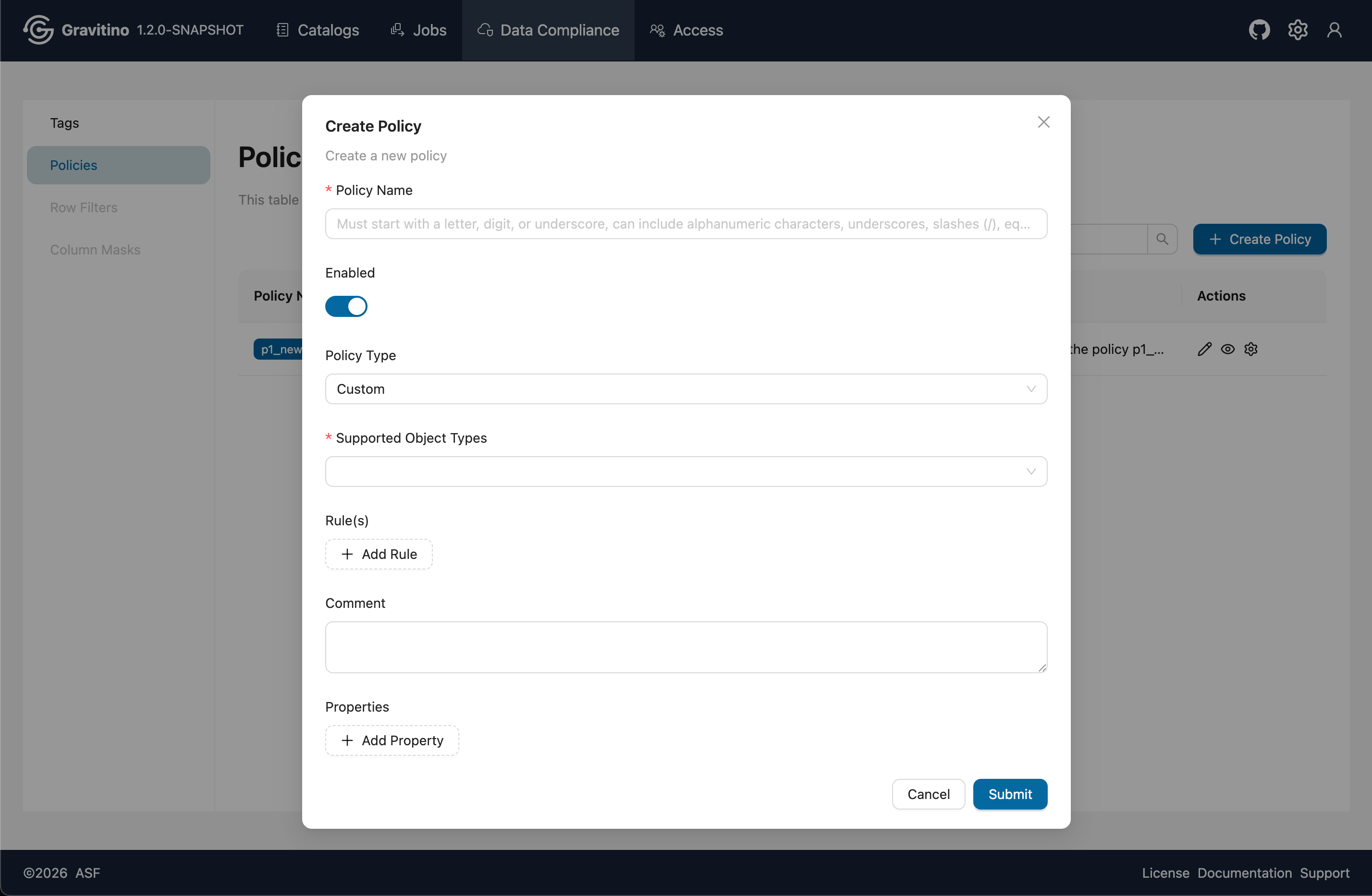This screenshot has width=1372, height=896.
Task: Click the Submit button in Create Policy dialog
Action: 1009,794
